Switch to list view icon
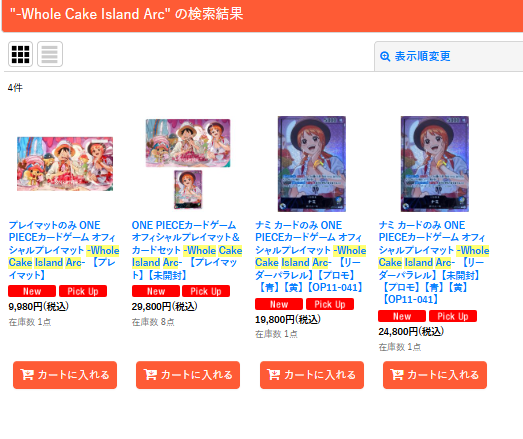 50,54
